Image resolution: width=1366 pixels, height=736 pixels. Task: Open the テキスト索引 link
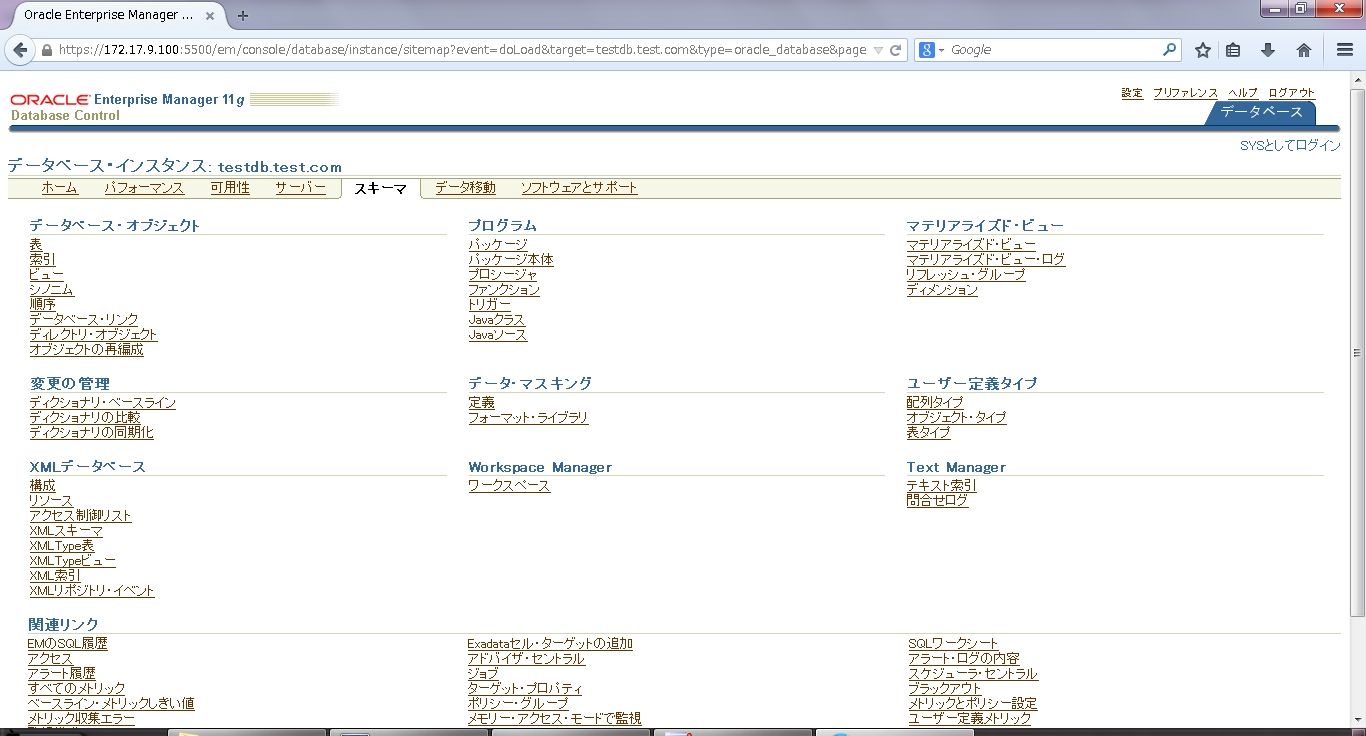pyautogui.click(x=941, y=486)
